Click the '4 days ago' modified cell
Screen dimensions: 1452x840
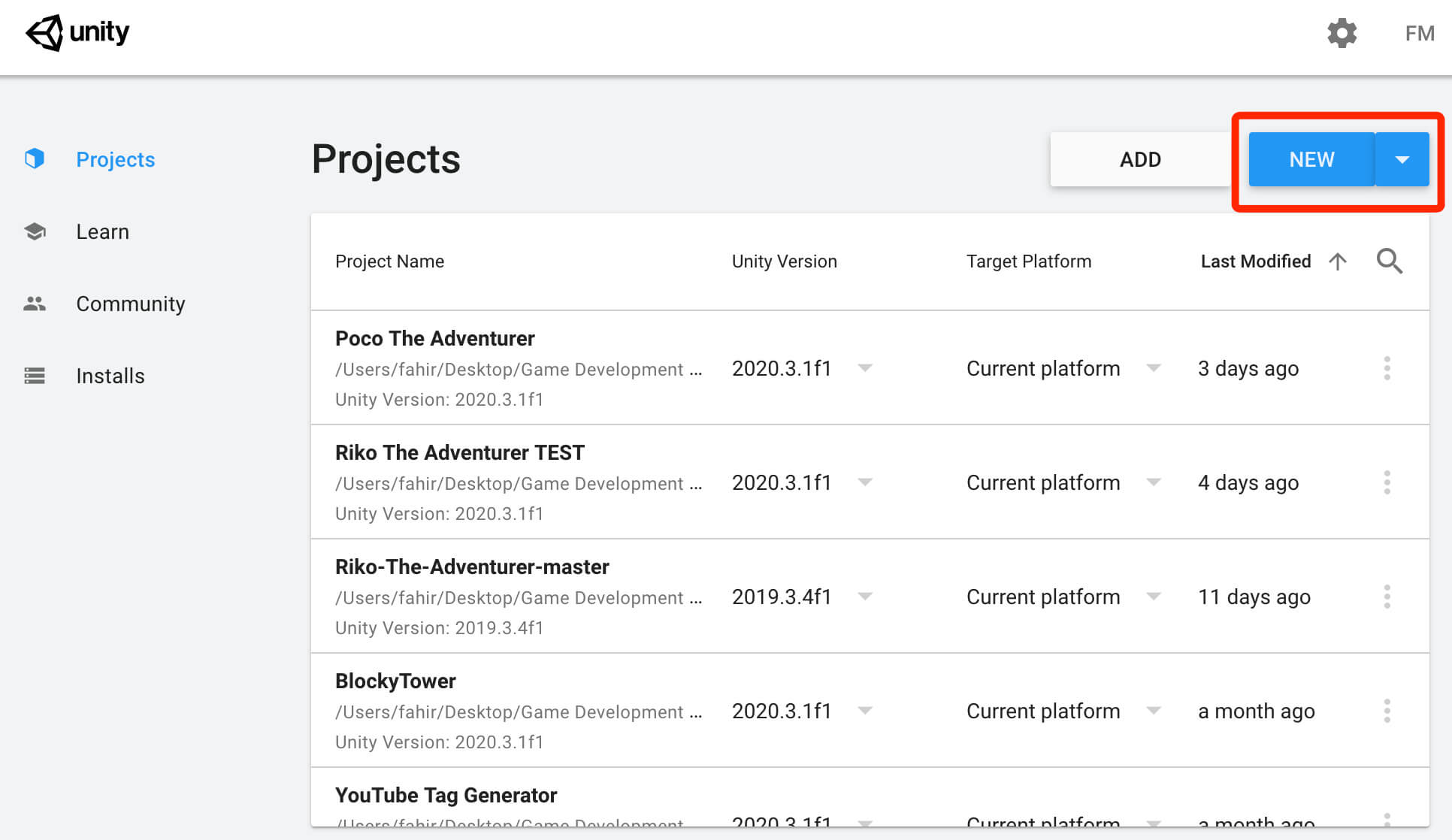click(x=1248, y=483)
